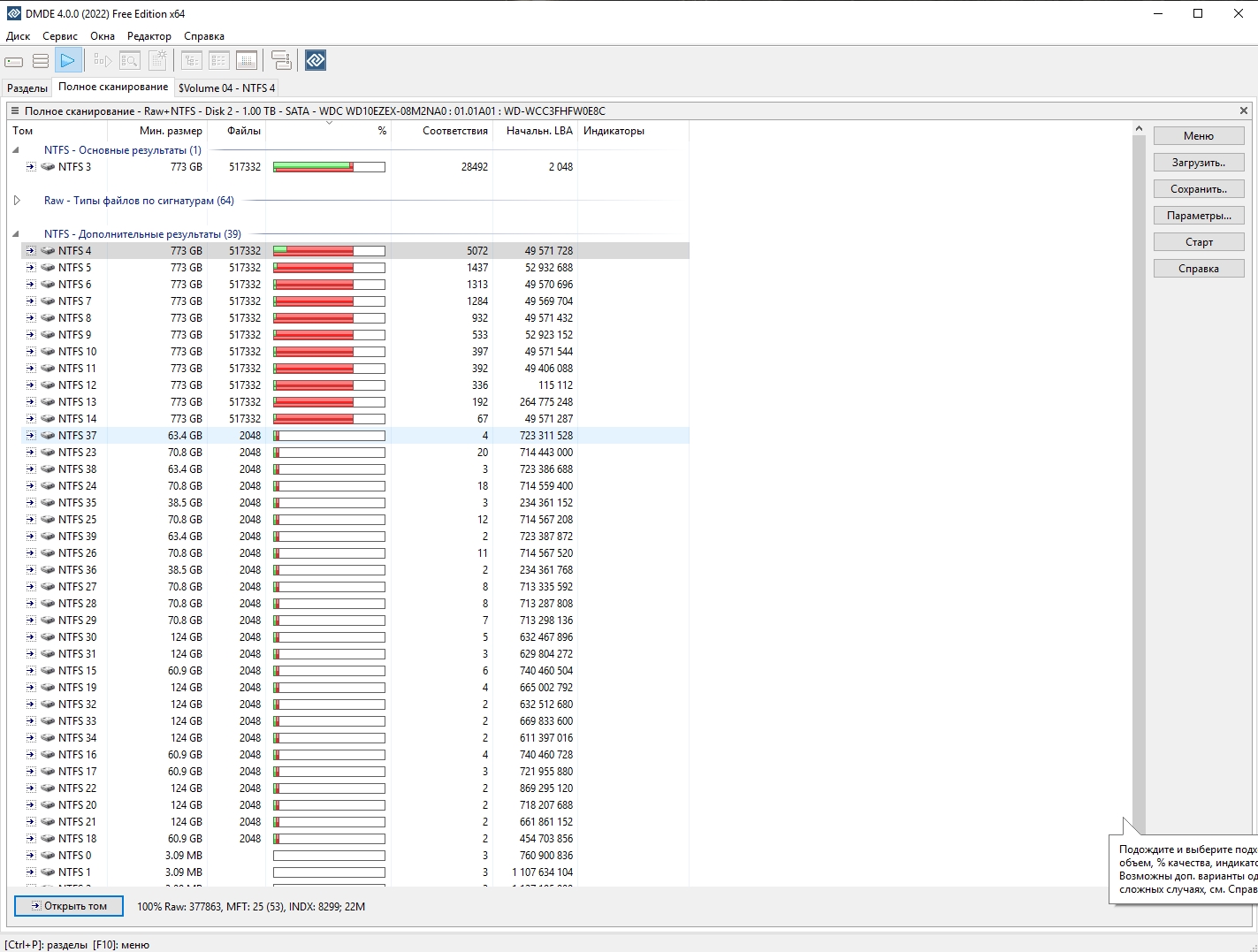
Task: Switch to the $Volume 04 - NTFS 4 tab
Action: pyautogui.click(x=226, y=88)
